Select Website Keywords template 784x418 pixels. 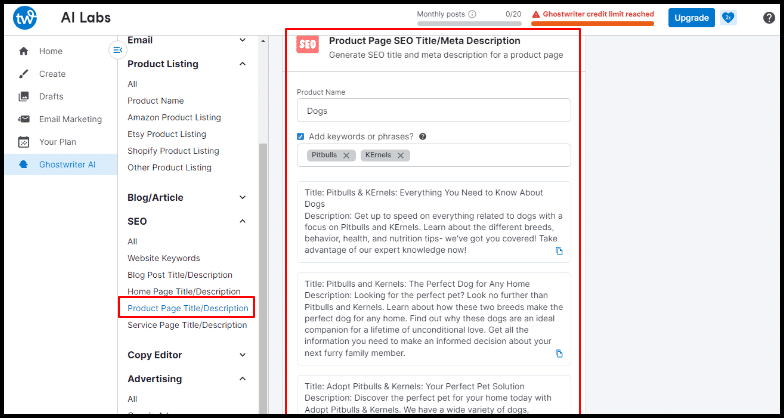click(164, 258)
